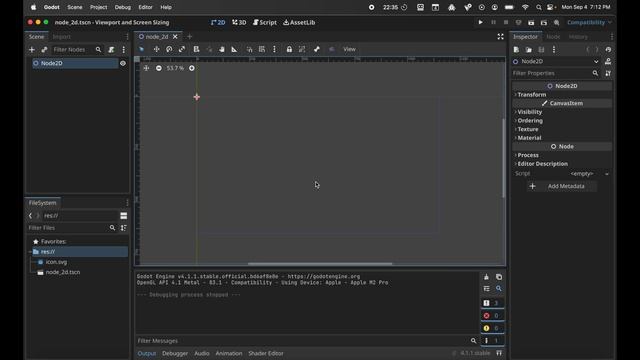Viewport: 640px width, 360px height.
Task: Open the Compatibility renderer dropdown
Action: (589, 22)
